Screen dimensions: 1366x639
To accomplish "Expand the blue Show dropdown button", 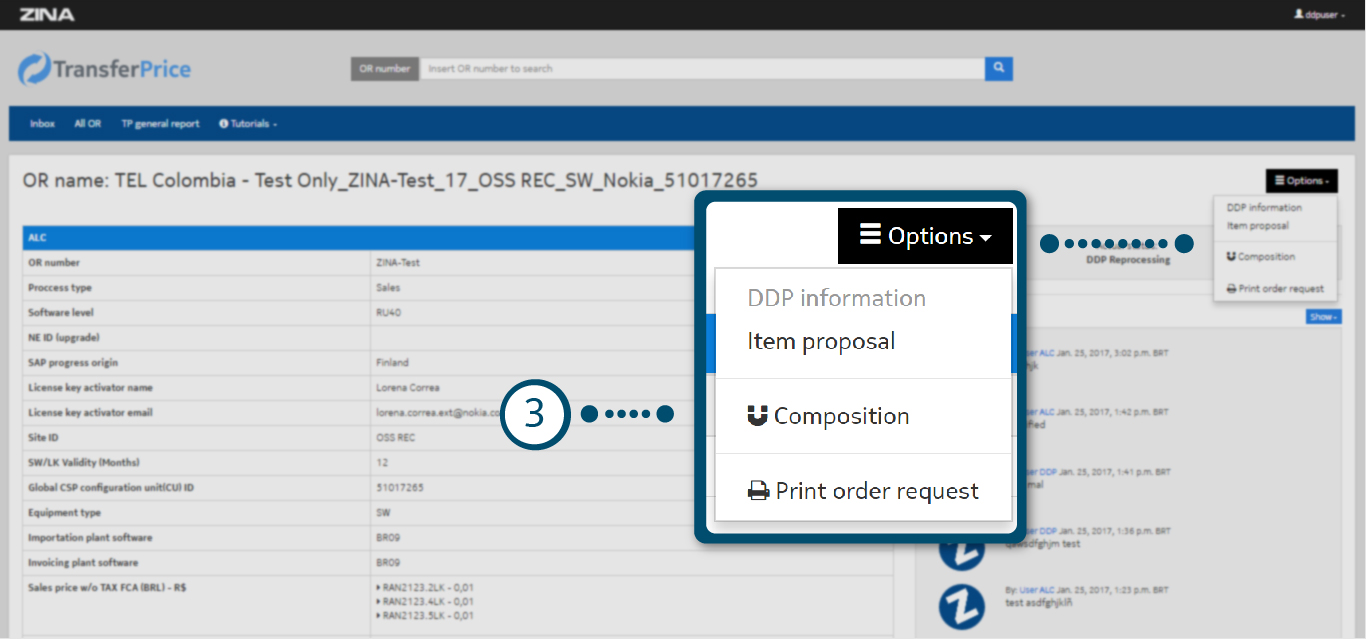I will click(x=1322, y=317).
